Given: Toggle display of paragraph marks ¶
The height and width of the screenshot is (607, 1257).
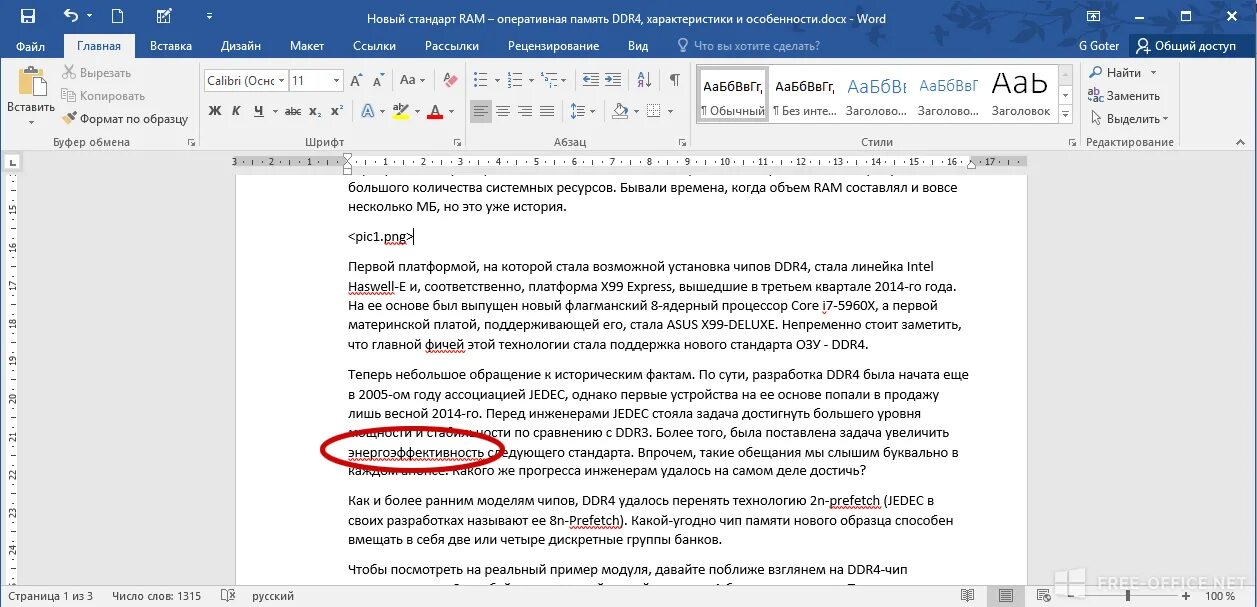Looking at the screenshot, I should click(675, 80).
